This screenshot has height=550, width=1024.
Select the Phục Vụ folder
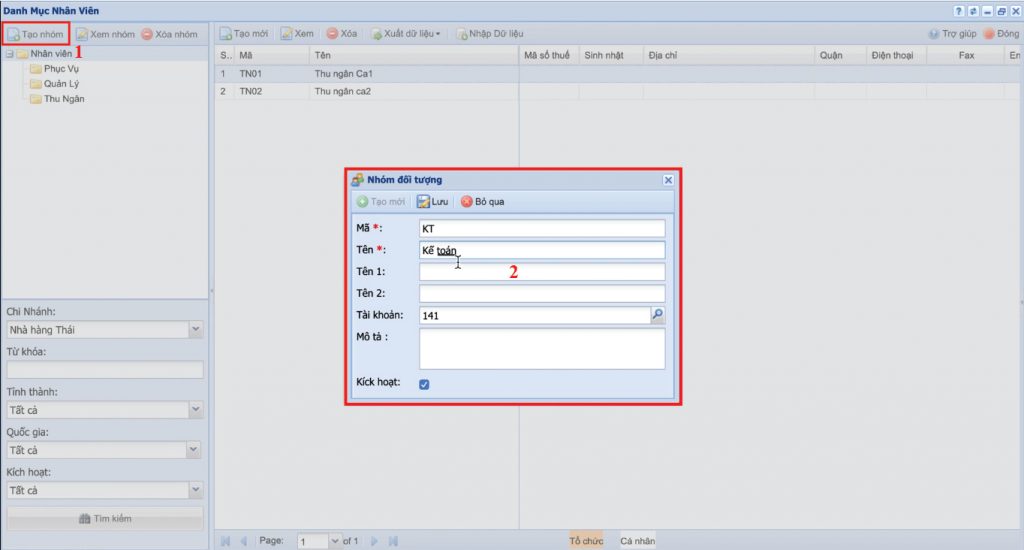55,69
